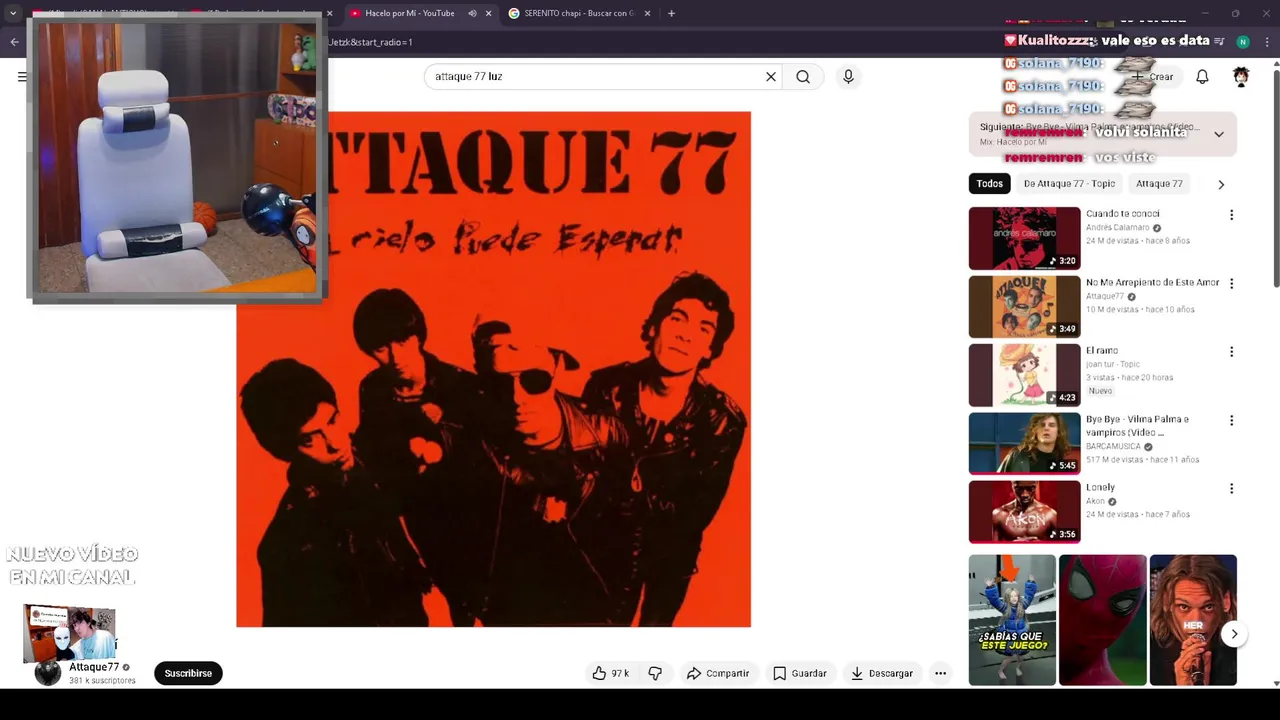This screenshot has width=1280, height=720.
Task: Open options for Lonely video
Action: [1231, 489]
